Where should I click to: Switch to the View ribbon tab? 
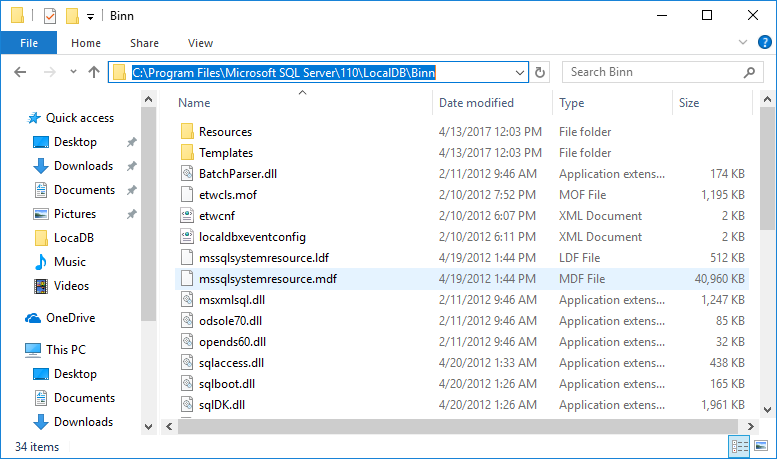pos(200,43)
